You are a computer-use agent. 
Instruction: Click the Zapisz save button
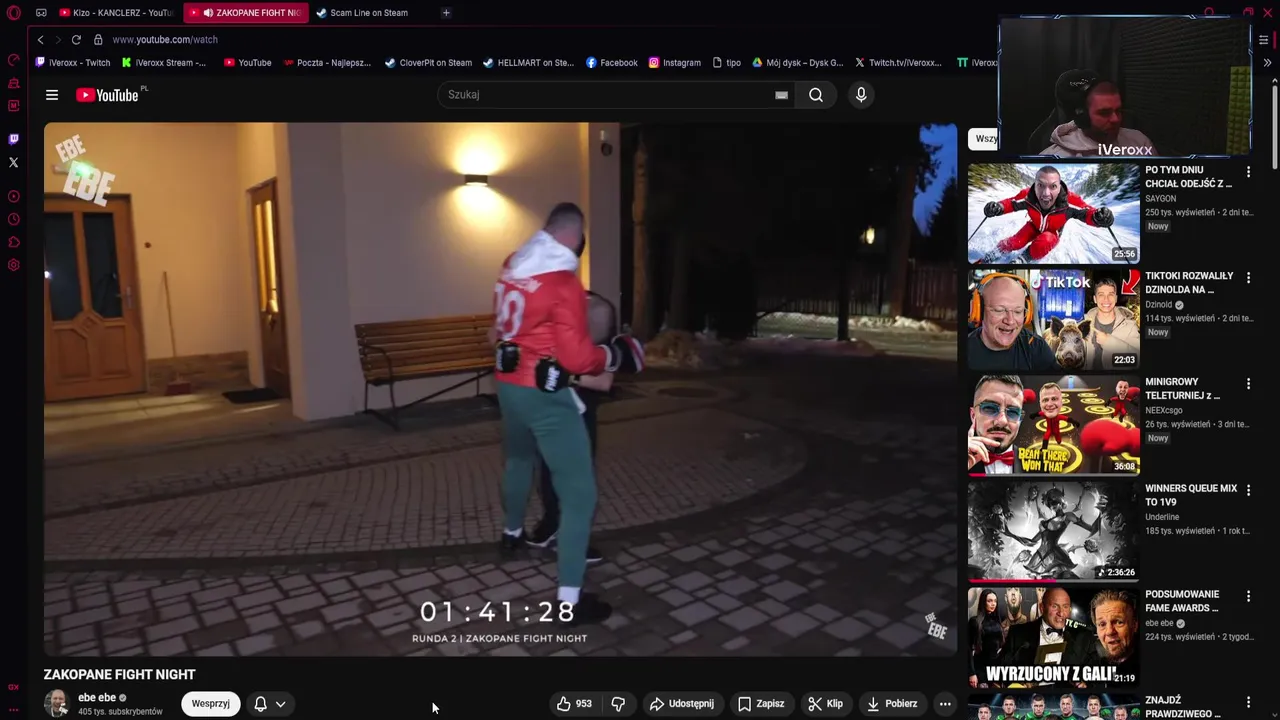coord(761,704)
